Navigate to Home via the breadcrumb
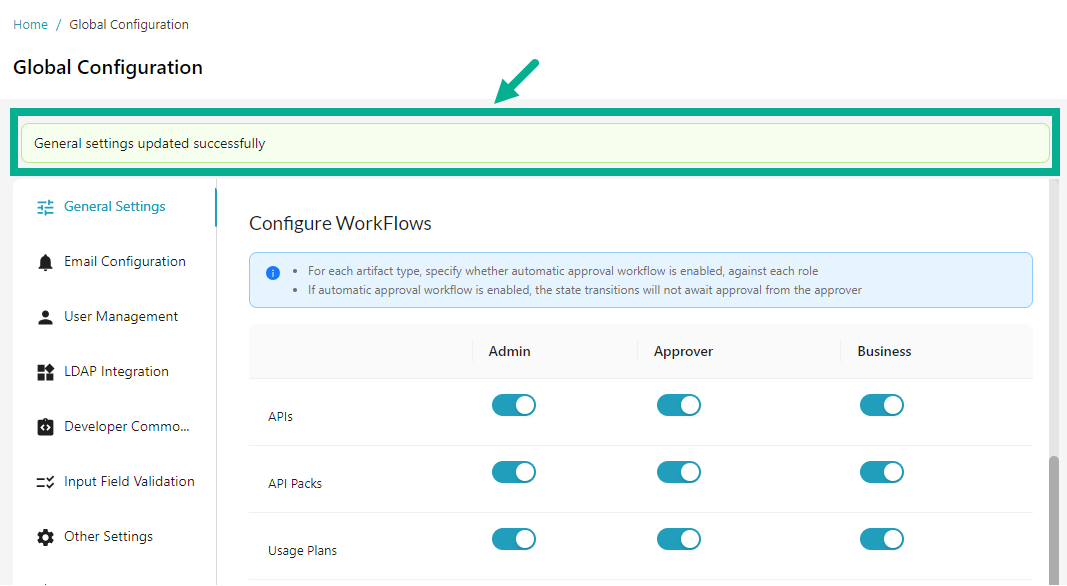Screen dimensions: 1067x586 pos(30,24)
